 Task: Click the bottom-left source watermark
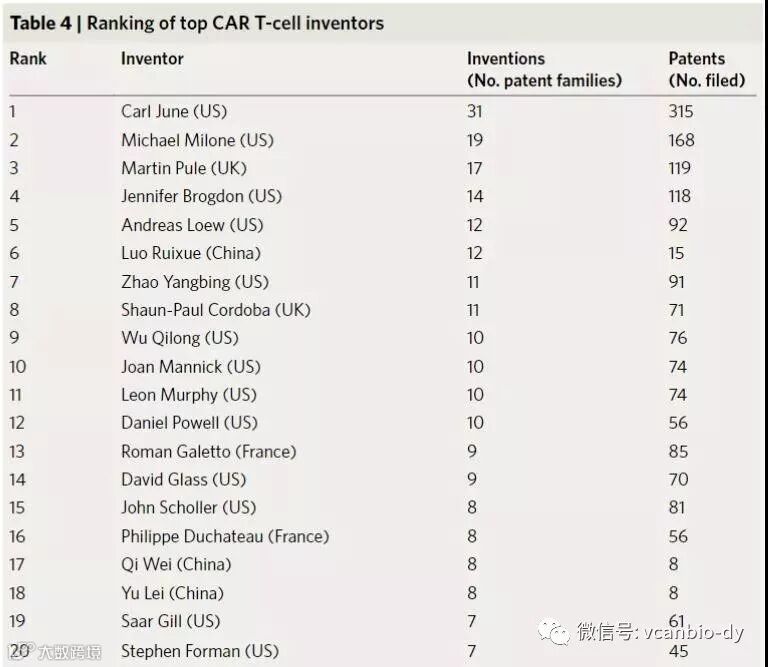(55, 652)
